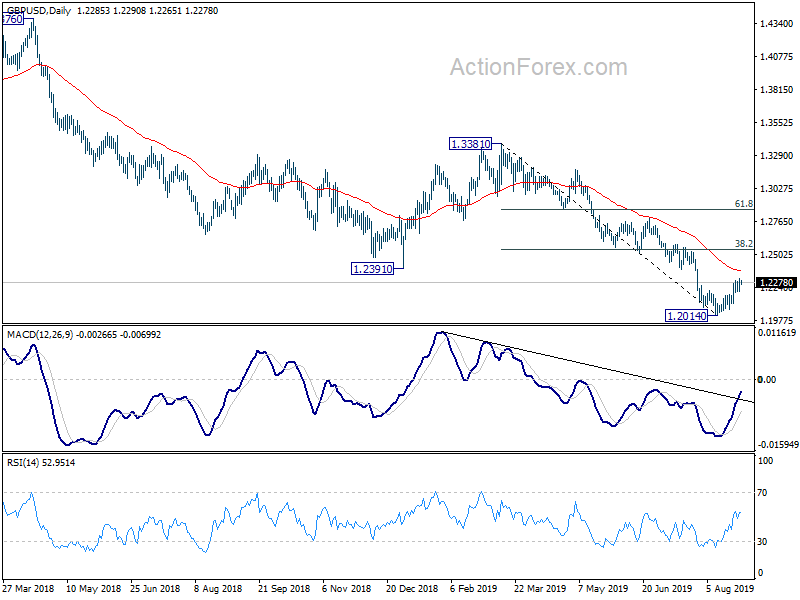
Task: Select the 20 Jun 2019 date label
Action: point(667,589)
